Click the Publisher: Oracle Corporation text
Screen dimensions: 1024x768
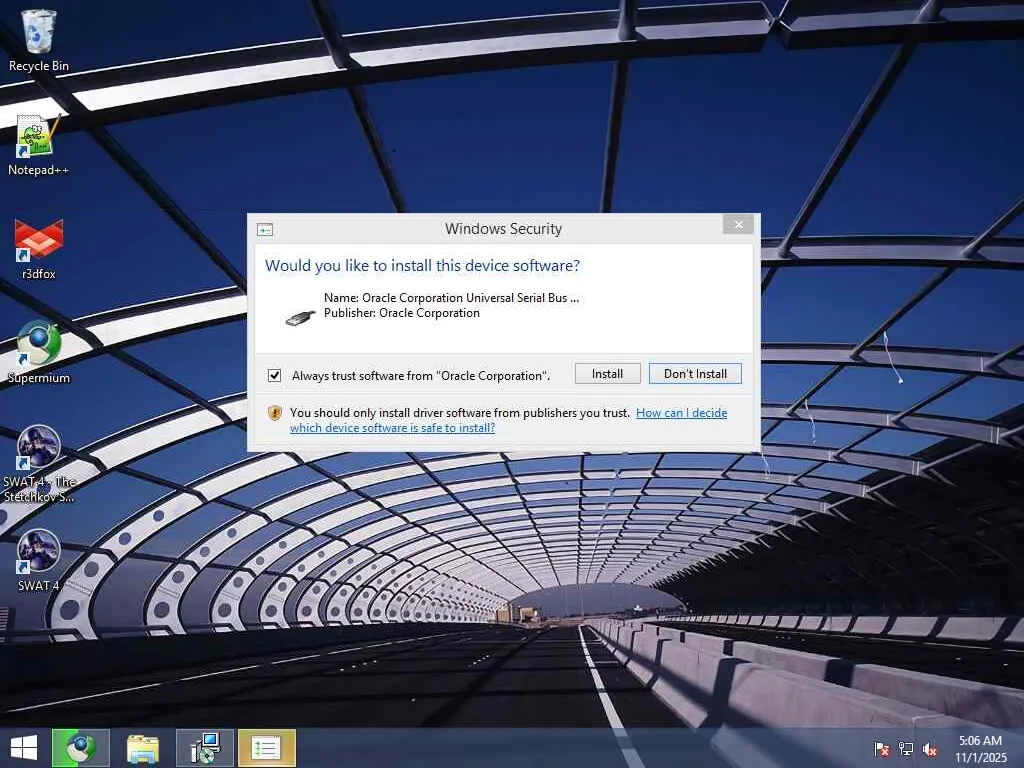click(402, 313)
